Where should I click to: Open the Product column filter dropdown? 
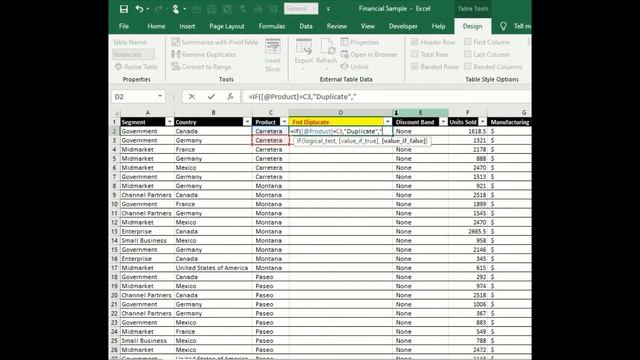284,122
